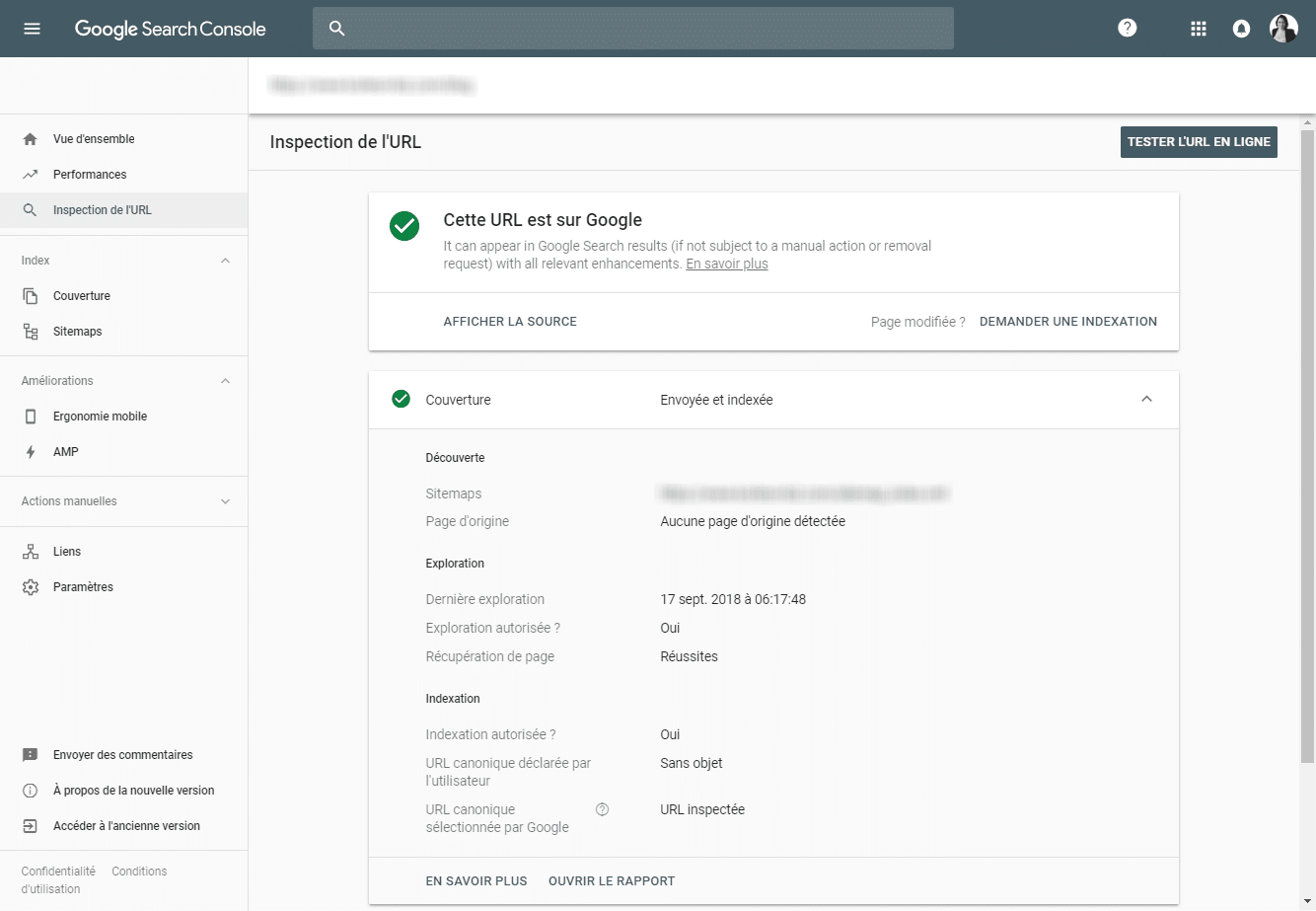Click the blurred property URL at top
Screen dimensions: 1316x911
[x=373, y=86]
